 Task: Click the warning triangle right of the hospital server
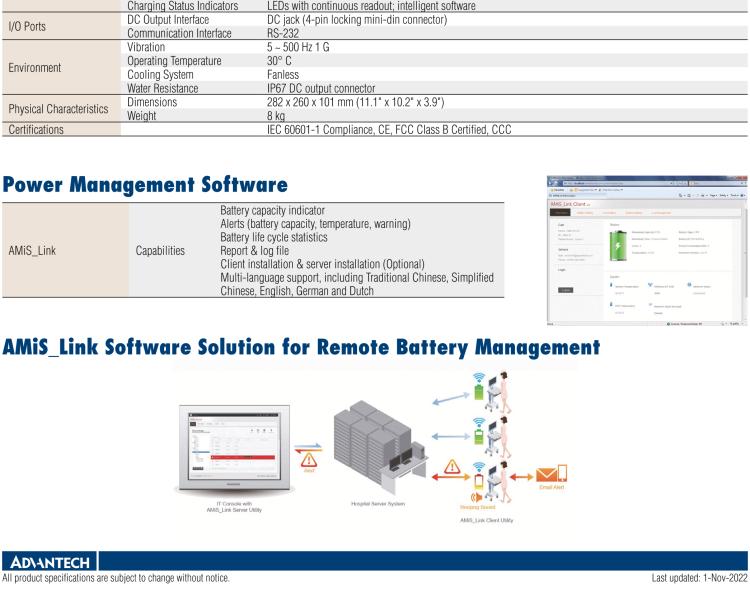pyautogui.click(x=453, y=468)
